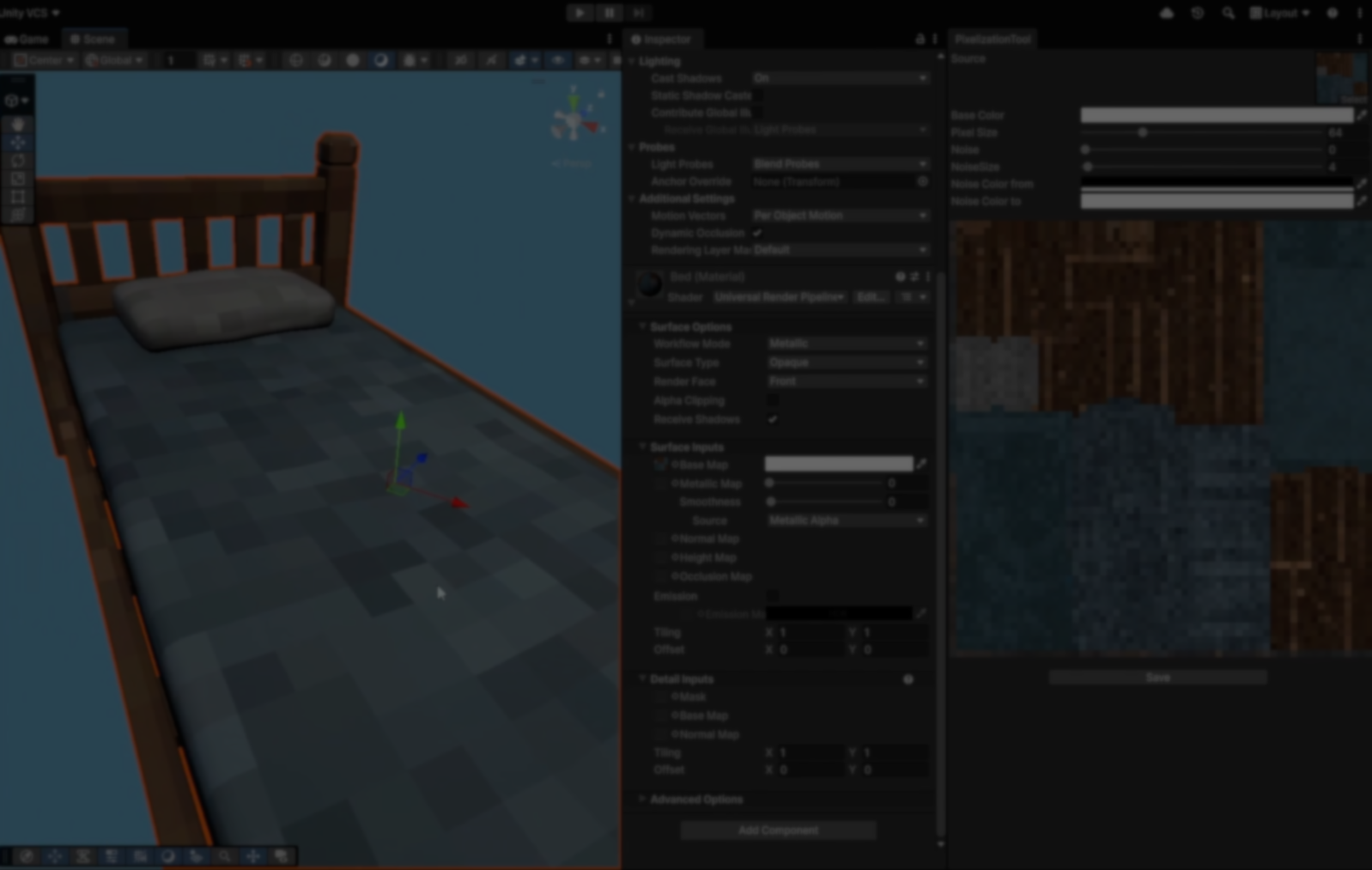The width and height of the screenshot is (1372, 870).
Task: Select the Hand view tool
Action: 18,125
